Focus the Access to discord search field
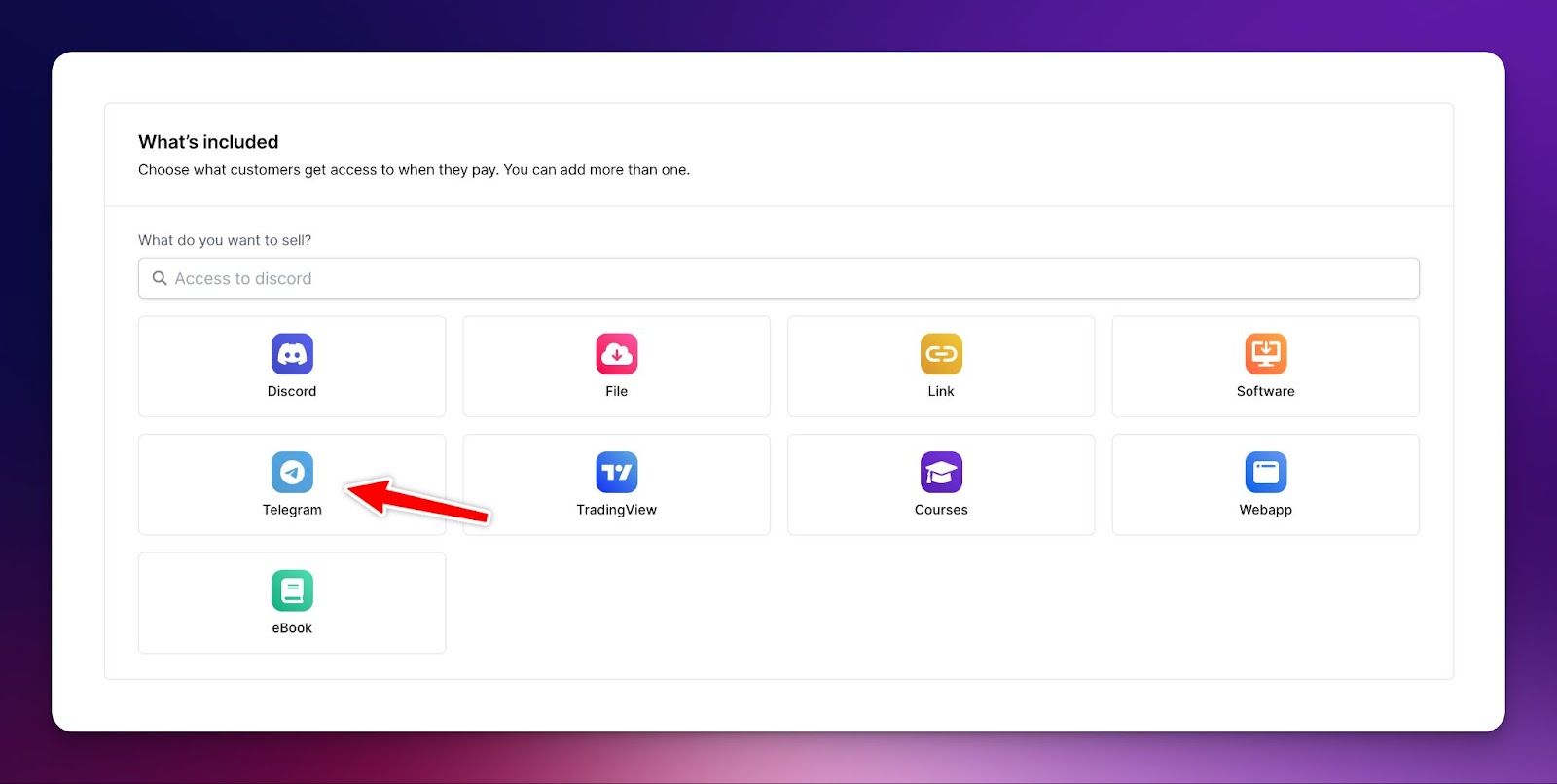The image size is (1557, 784). tap(778, 278)
